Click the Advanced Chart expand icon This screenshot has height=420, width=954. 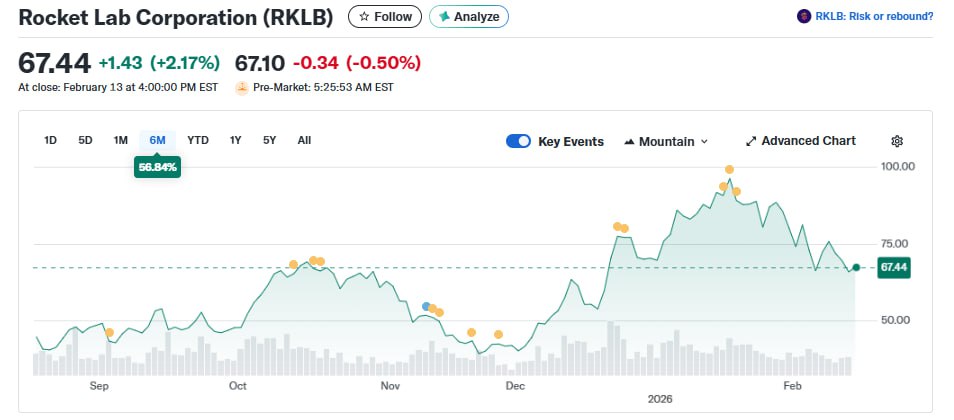click(x=752, y=141)
